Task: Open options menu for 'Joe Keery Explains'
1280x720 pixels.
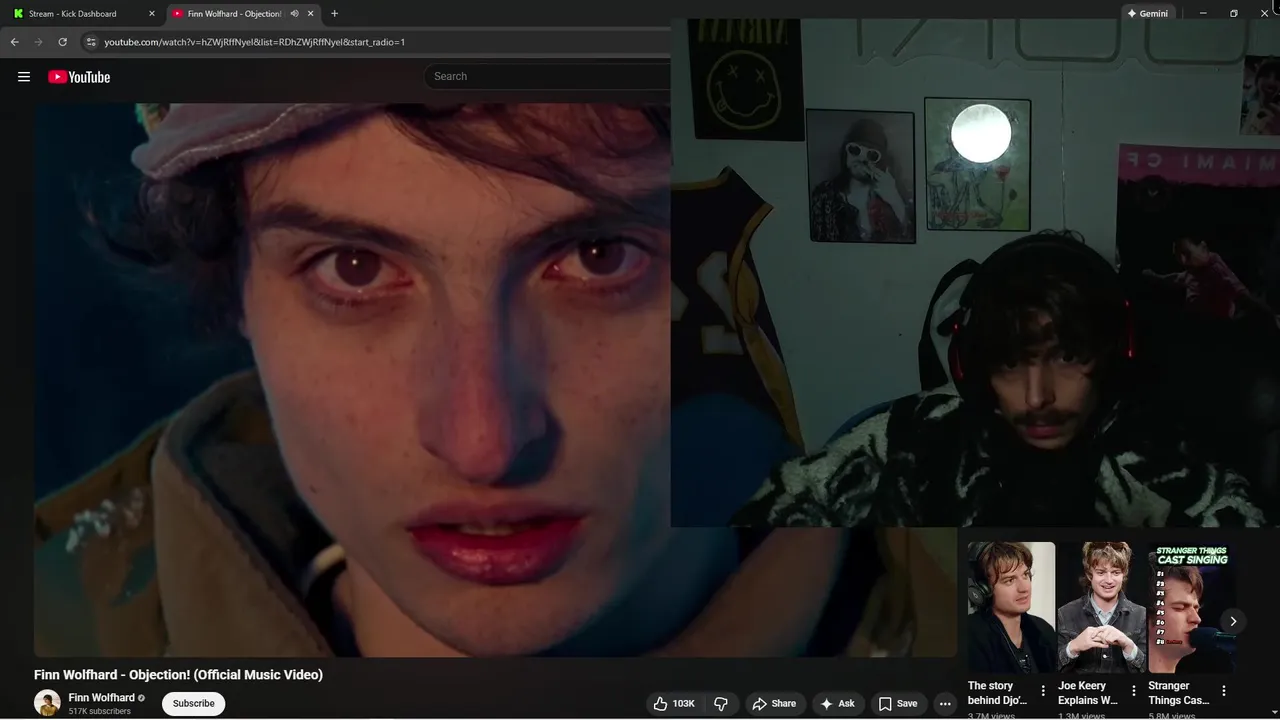Action: (x=1134, y=691)
